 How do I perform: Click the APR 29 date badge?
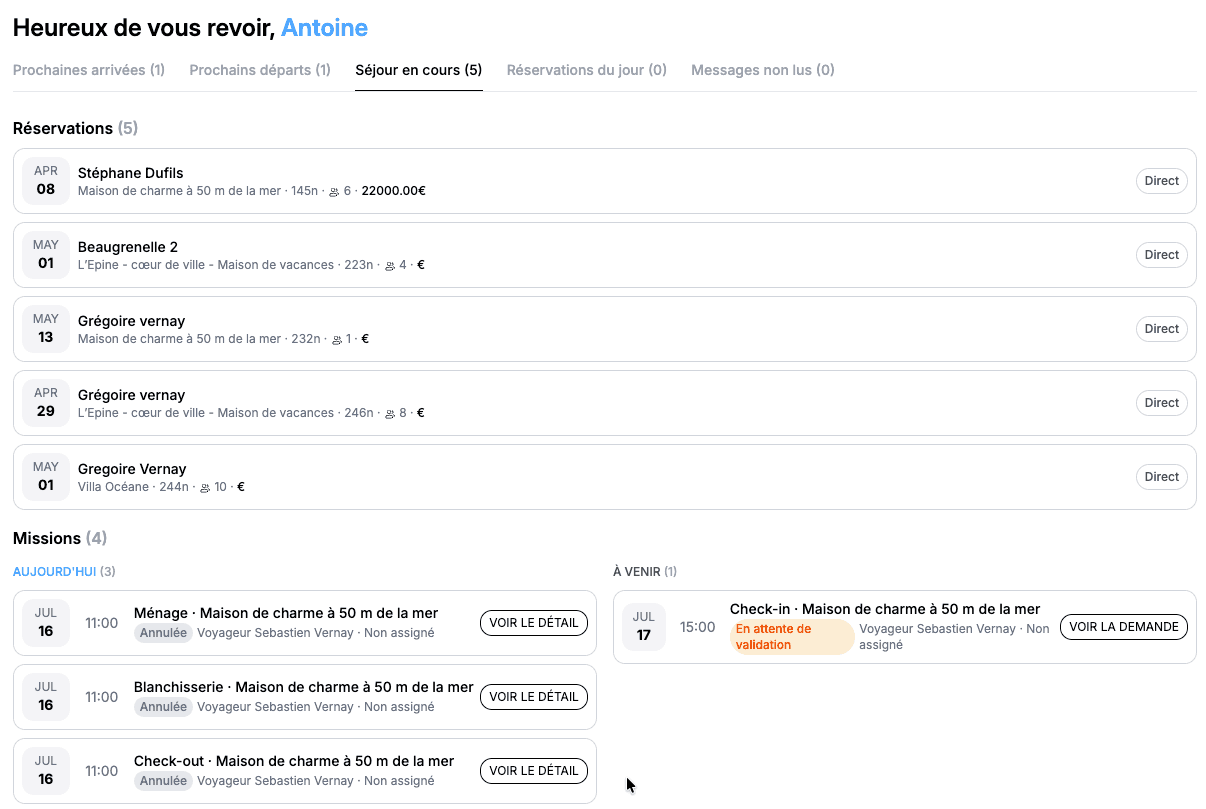pyautogui.click(x=46, y=403)
